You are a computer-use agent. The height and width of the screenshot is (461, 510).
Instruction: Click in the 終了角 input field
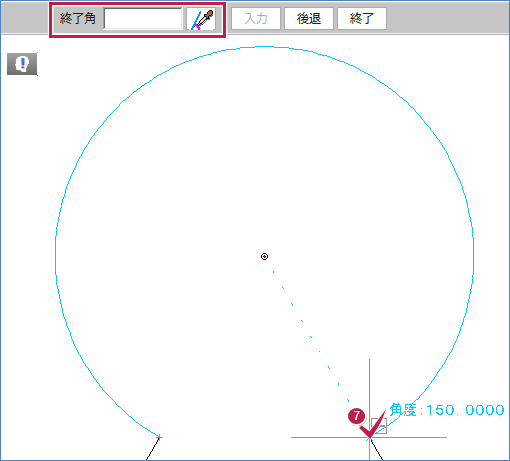click(x=143, y=19)
